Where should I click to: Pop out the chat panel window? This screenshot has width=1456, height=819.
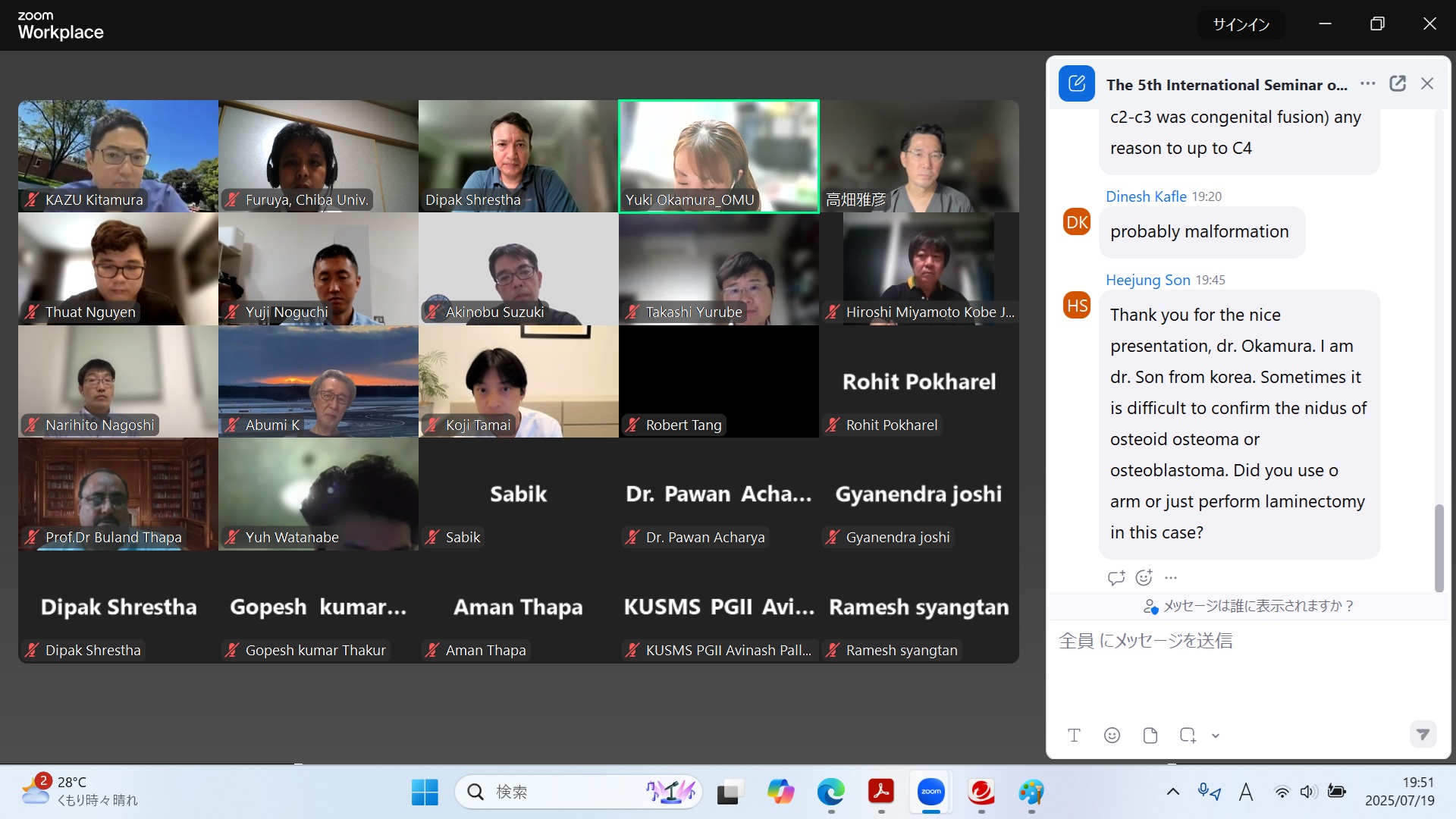(x=1397, y=83)
